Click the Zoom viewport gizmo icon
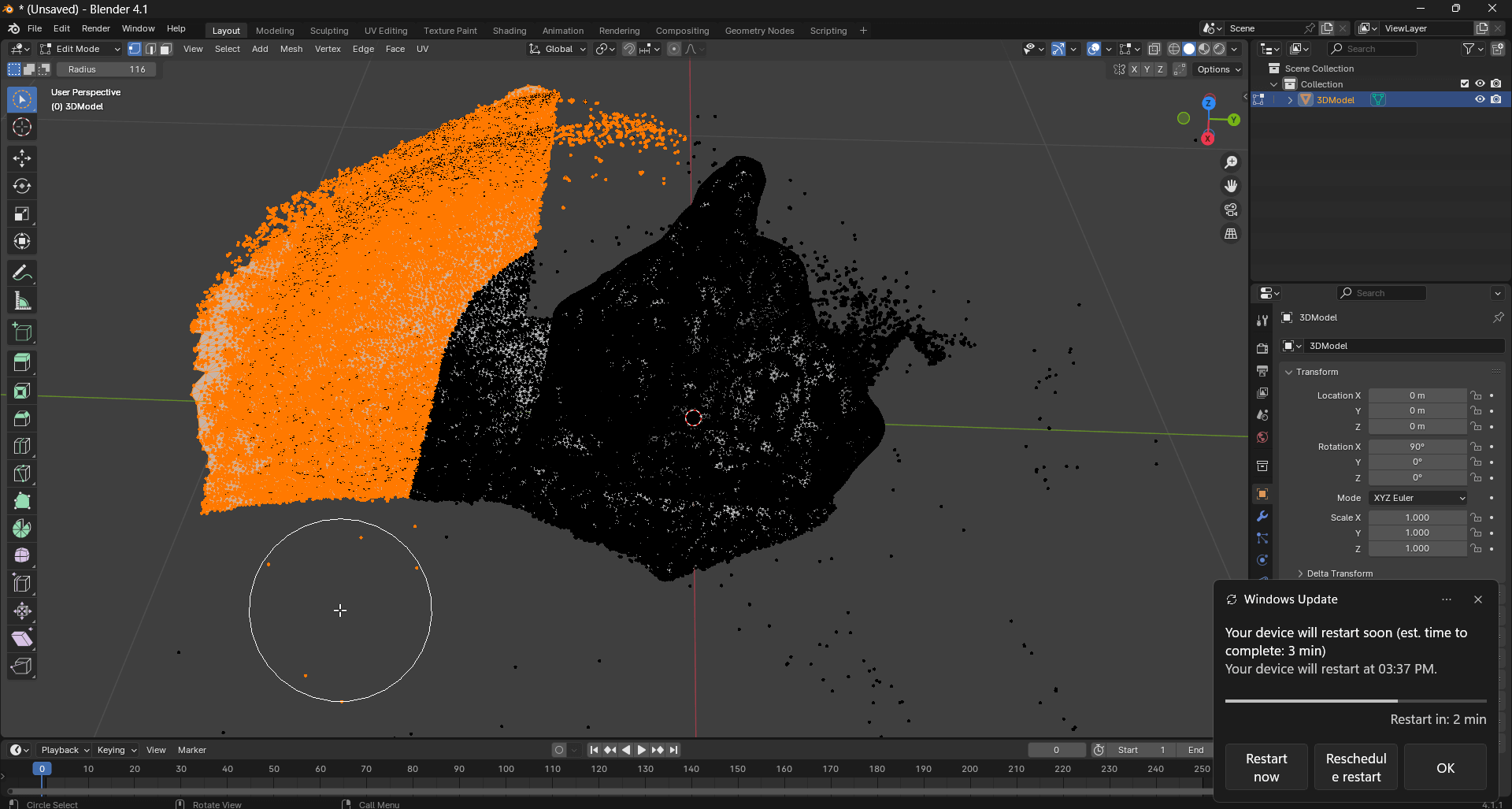 click(1231, 162)
